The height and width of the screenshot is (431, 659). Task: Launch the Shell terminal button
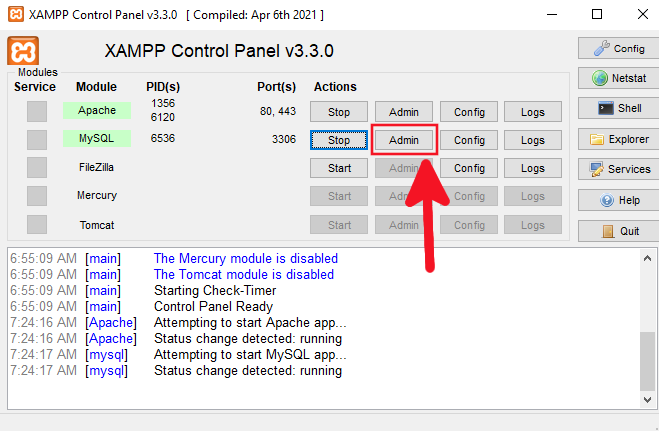point(618,108)
